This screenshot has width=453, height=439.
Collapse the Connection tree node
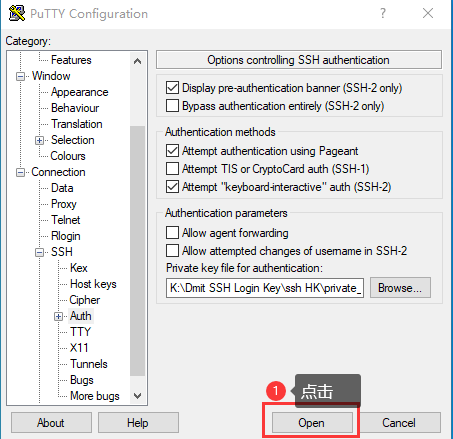21,173
